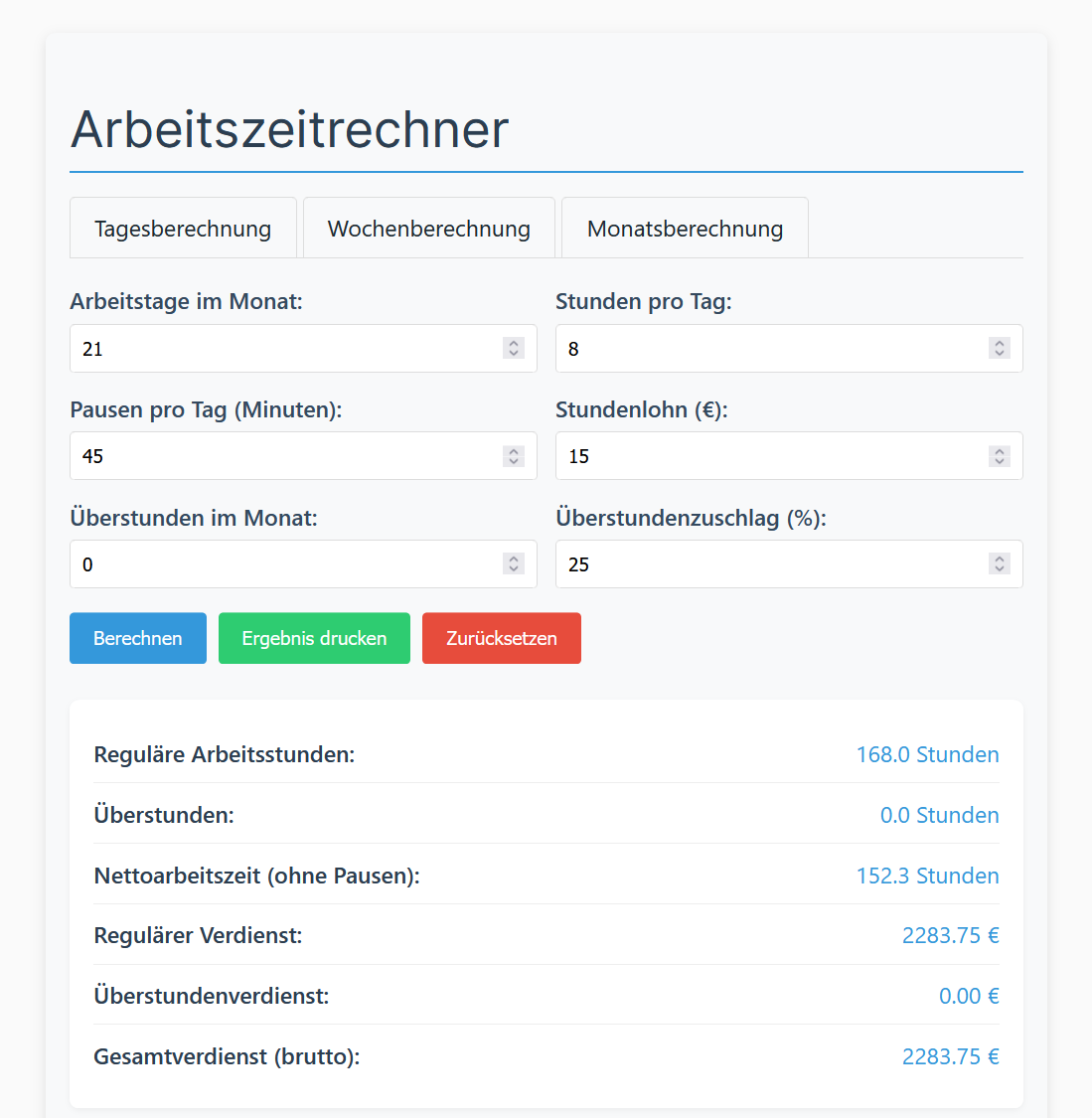This screenshot has height=1118, width=1092.
Task: Click Ergebnis drucken to print results
Action: pyautogui.click(x=314, y=638)
